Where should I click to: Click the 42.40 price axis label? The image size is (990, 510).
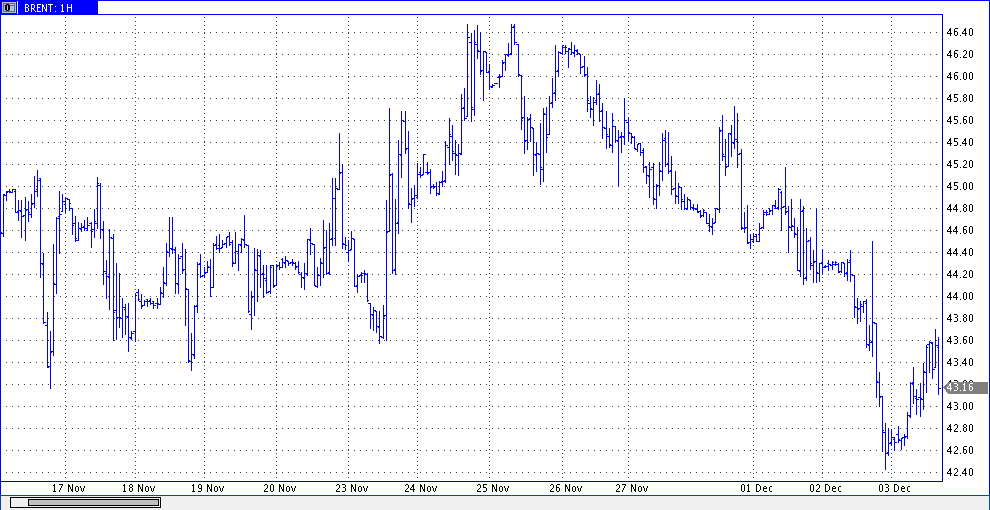click(958, 472)
